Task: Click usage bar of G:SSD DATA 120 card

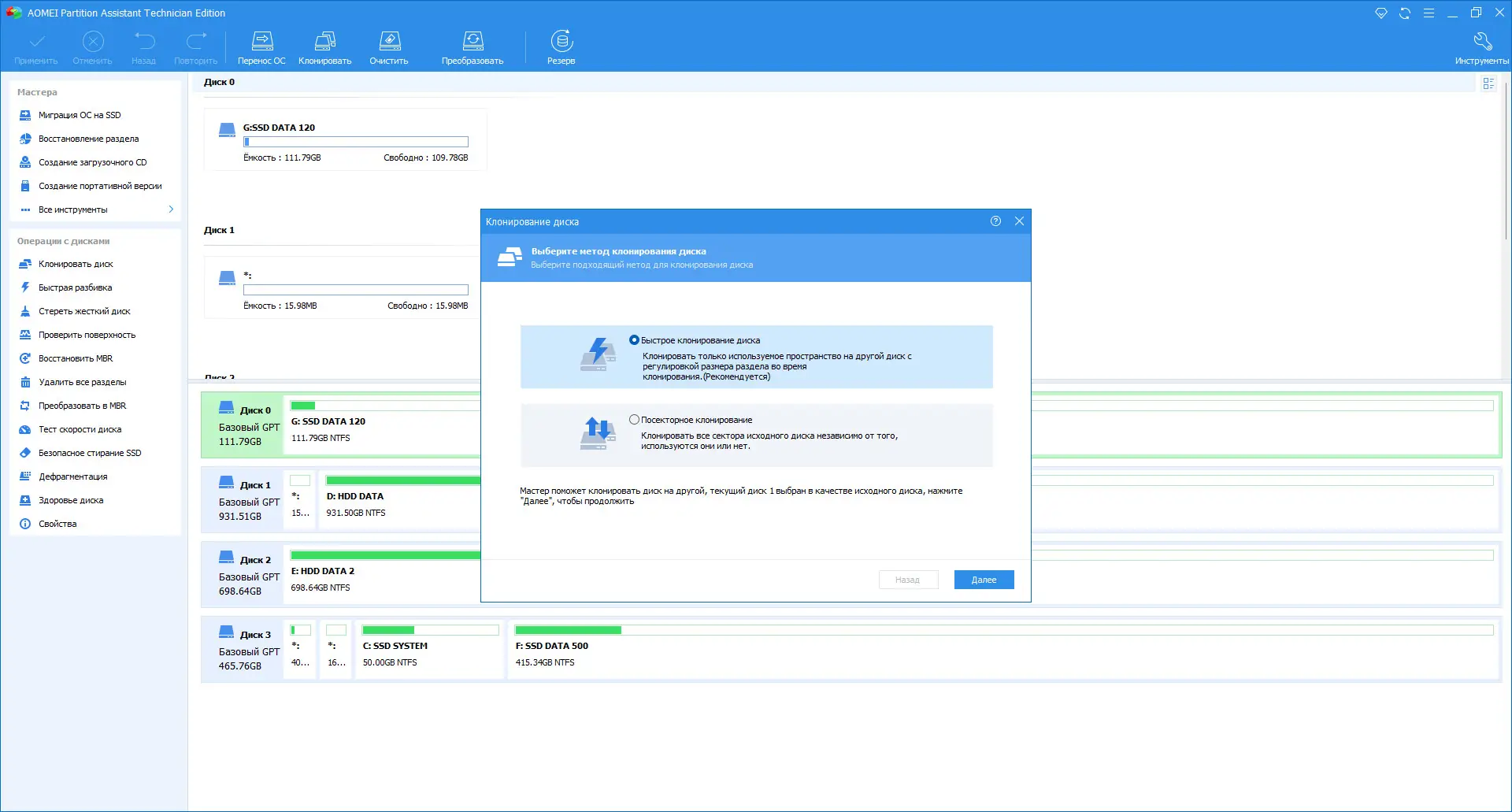Action: pyautogui.click(x=356, y=142)
